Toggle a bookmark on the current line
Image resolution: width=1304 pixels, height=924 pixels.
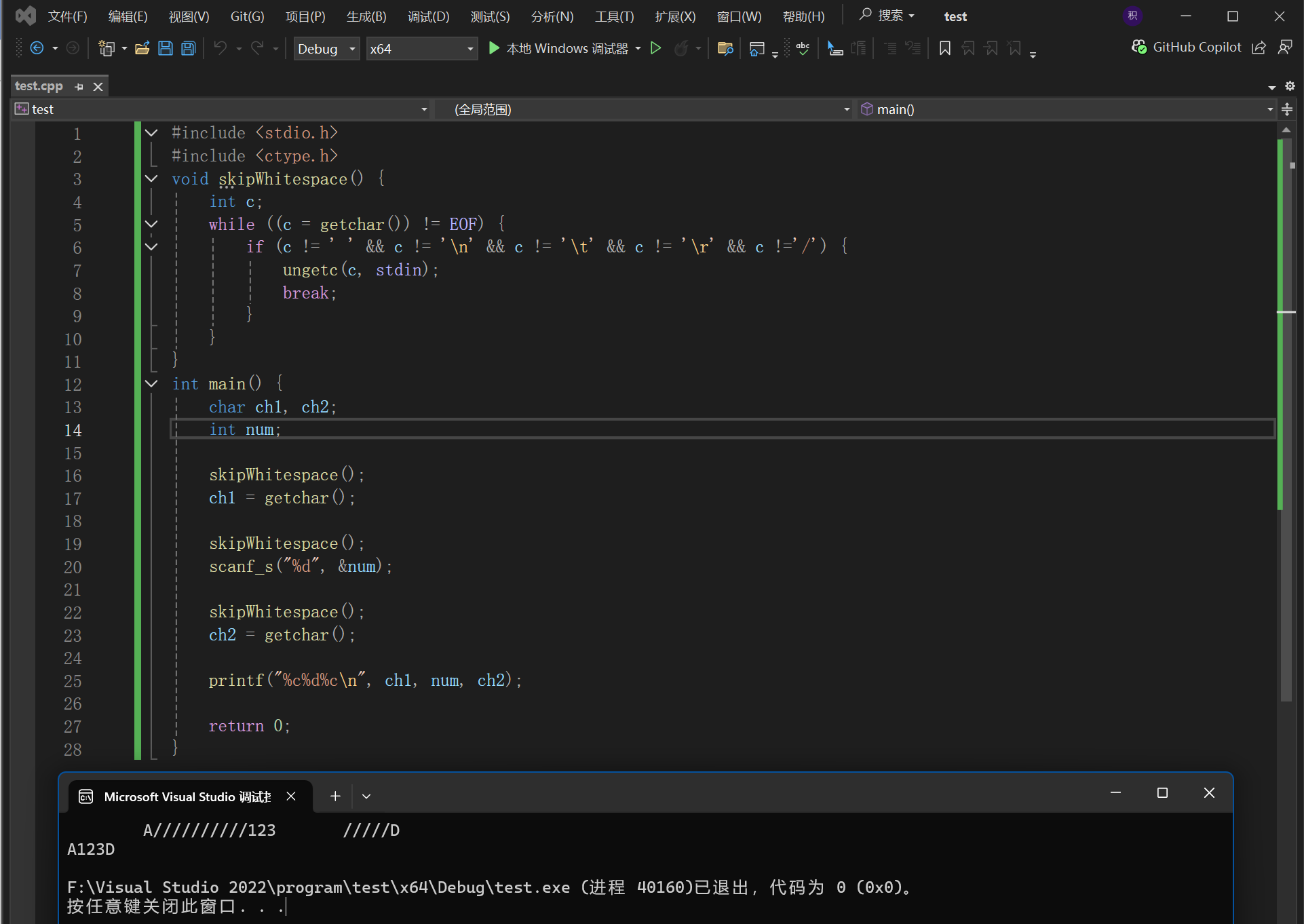(x=944, y=48)
